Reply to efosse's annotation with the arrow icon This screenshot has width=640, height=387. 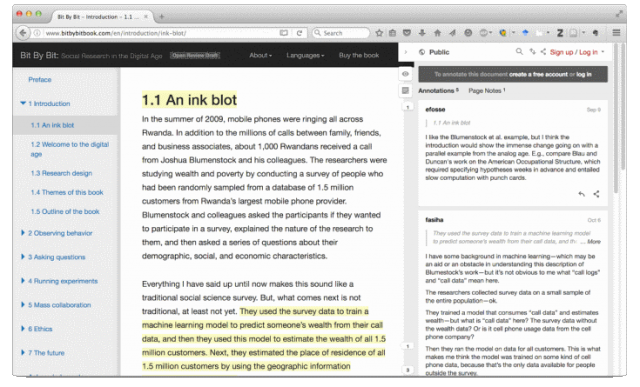[581, 194]
